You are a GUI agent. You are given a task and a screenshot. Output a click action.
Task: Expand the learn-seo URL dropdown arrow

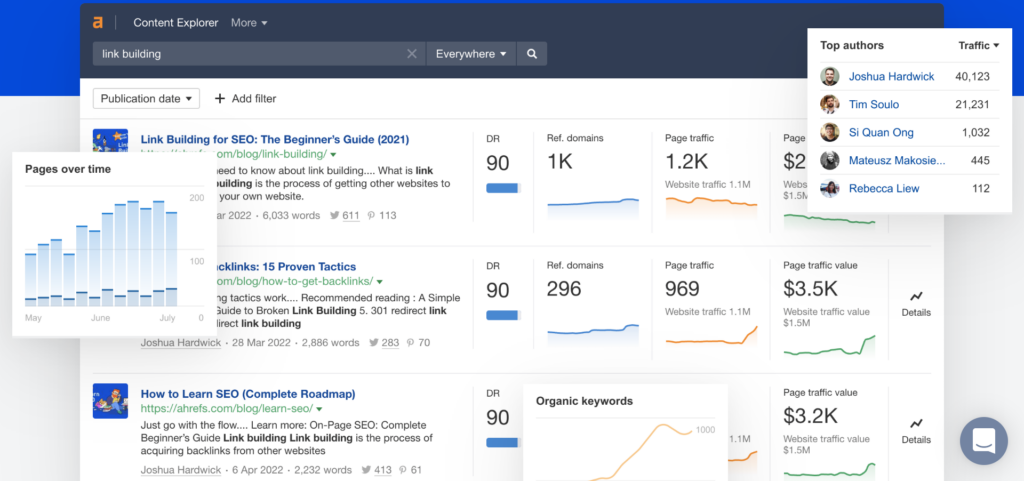coord(319,409)
